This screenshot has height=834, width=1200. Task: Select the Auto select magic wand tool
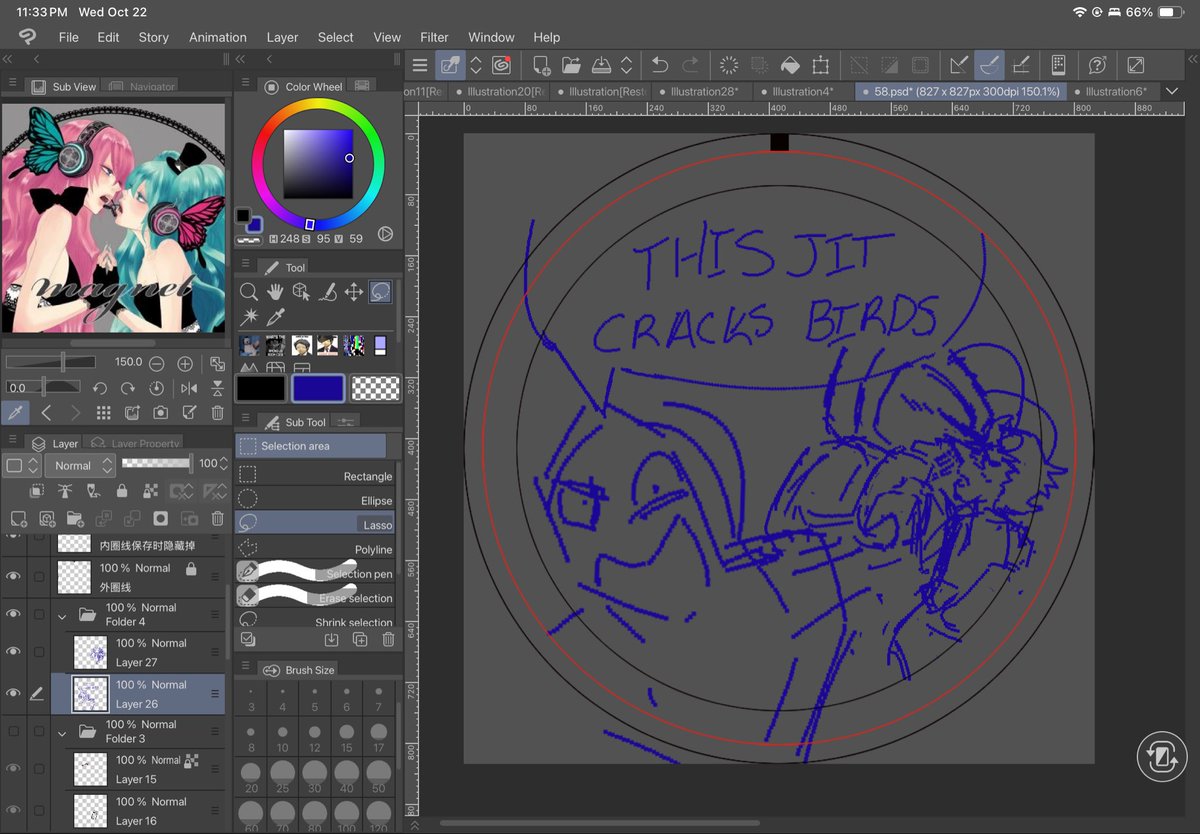(249, 317)
